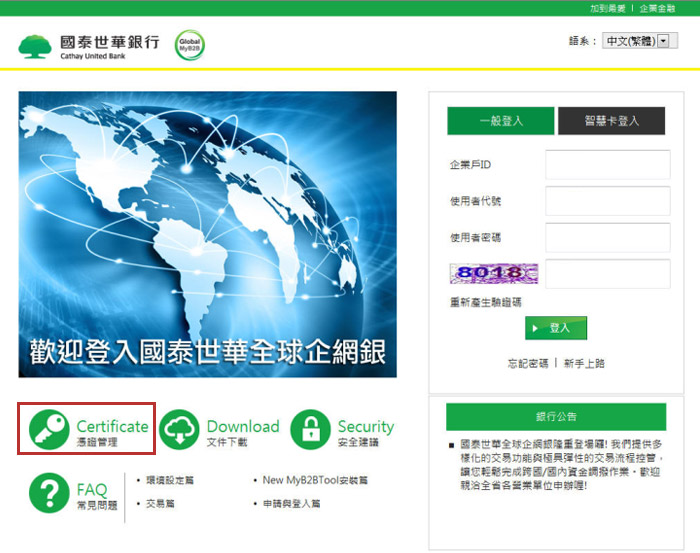Screen dimensions: 700x553
Task: Open the Download 文件下載 text link
Action: pos(243,432)
